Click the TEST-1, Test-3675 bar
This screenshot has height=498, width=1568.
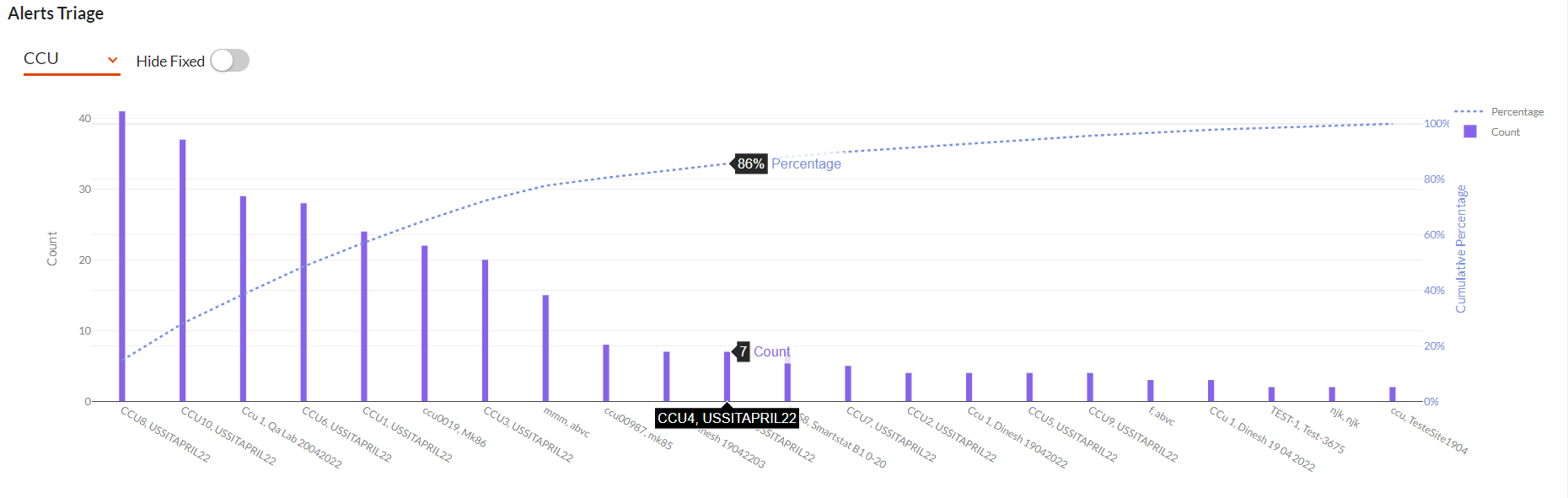coord(1271,394)
